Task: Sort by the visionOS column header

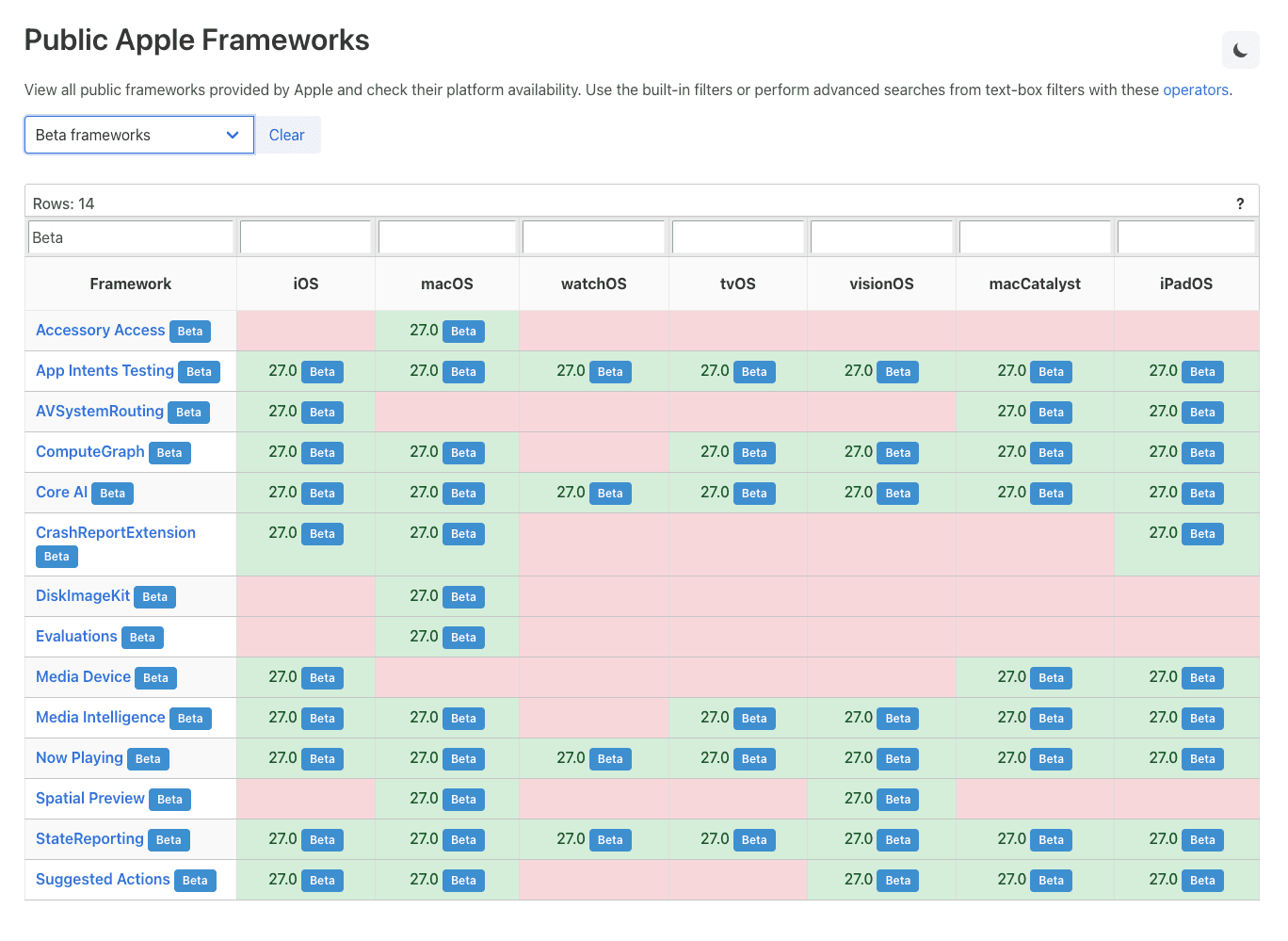Action: point(882,284)
